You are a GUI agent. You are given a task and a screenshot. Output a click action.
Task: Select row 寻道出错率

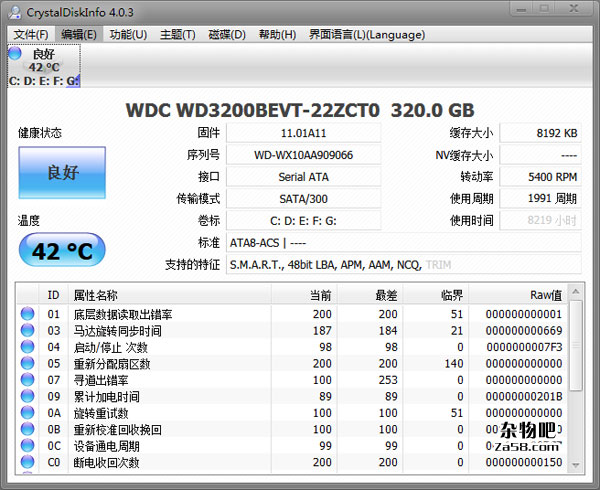292,380
